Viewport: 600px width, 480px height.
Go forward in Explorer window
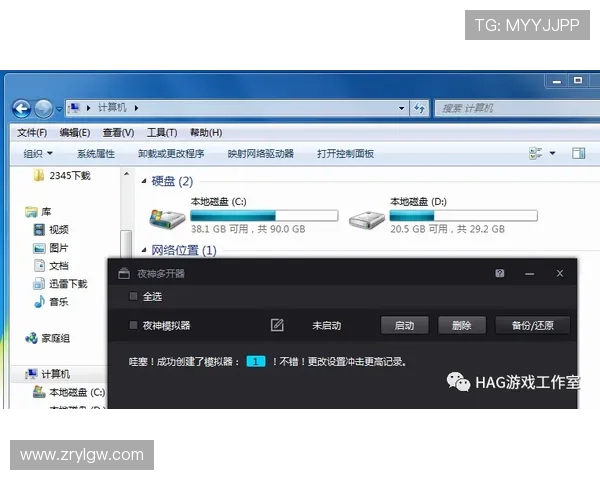coord(43,109)
